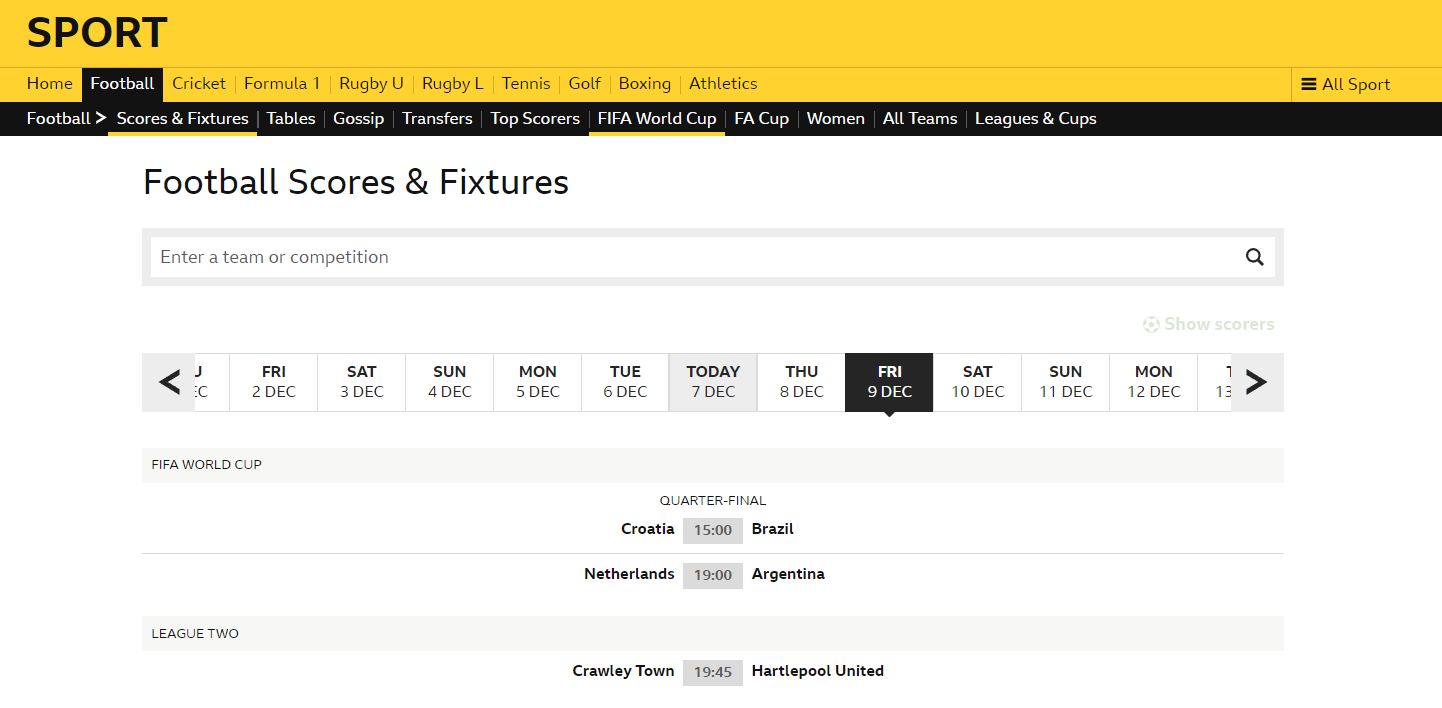
Task: Open the Women football page
Action: pos(836,118)
